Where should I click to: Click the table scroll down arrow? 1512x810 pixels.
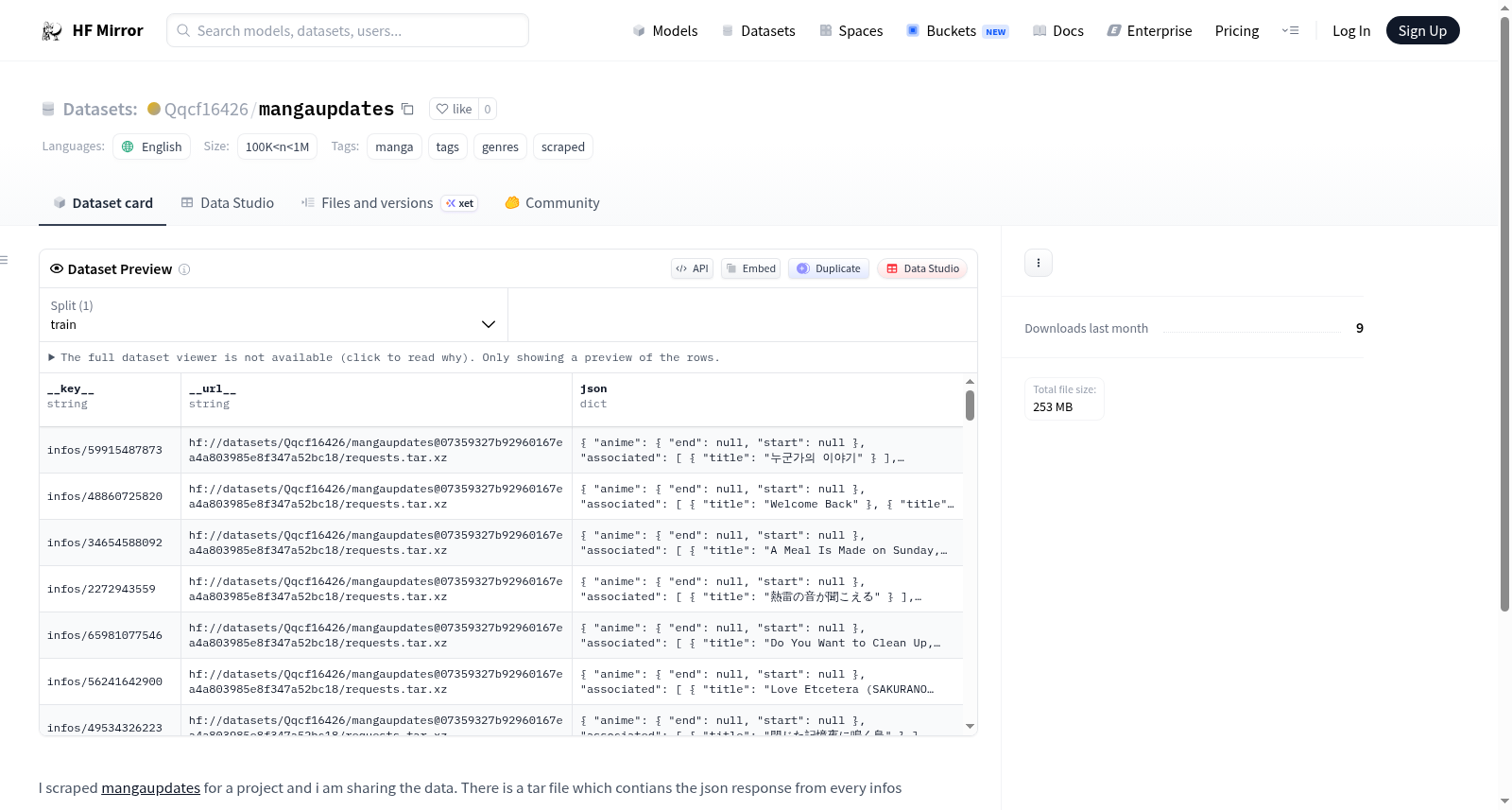(970, 727)
